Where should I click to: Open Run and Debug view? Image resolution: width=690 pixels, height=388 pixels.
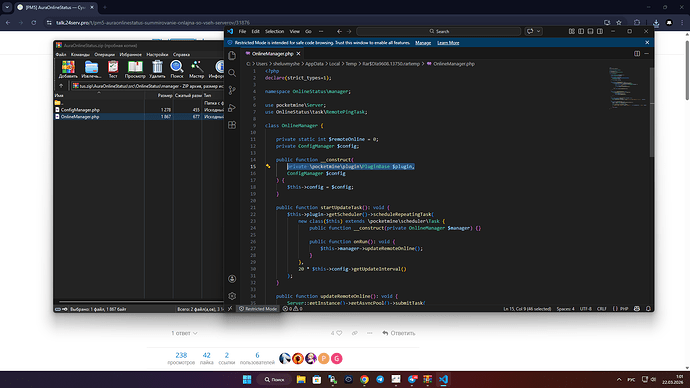232,108
